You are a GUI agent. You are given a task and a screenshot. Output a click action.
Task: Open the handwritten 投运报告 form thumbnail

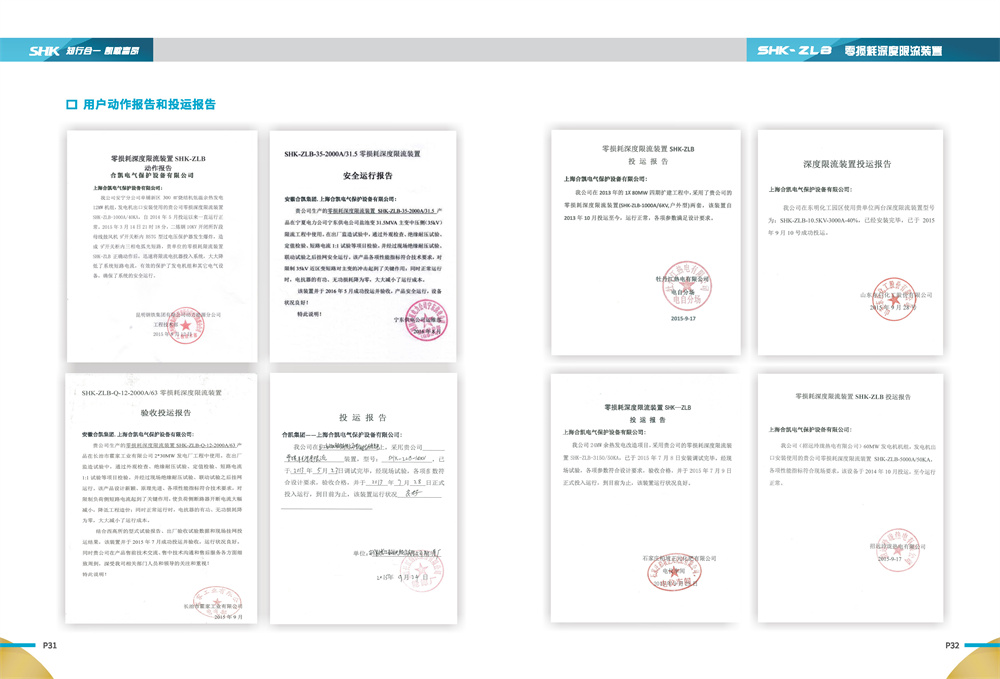point(364,499)
